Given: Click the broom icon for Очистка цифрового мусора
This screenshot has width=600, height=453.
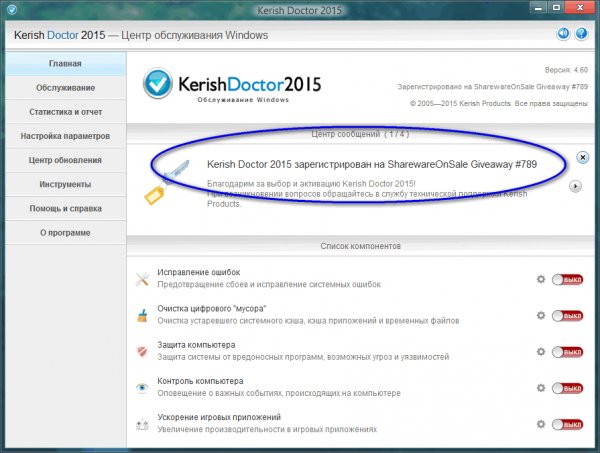Looking at the screenshot, I should point(142,316).
